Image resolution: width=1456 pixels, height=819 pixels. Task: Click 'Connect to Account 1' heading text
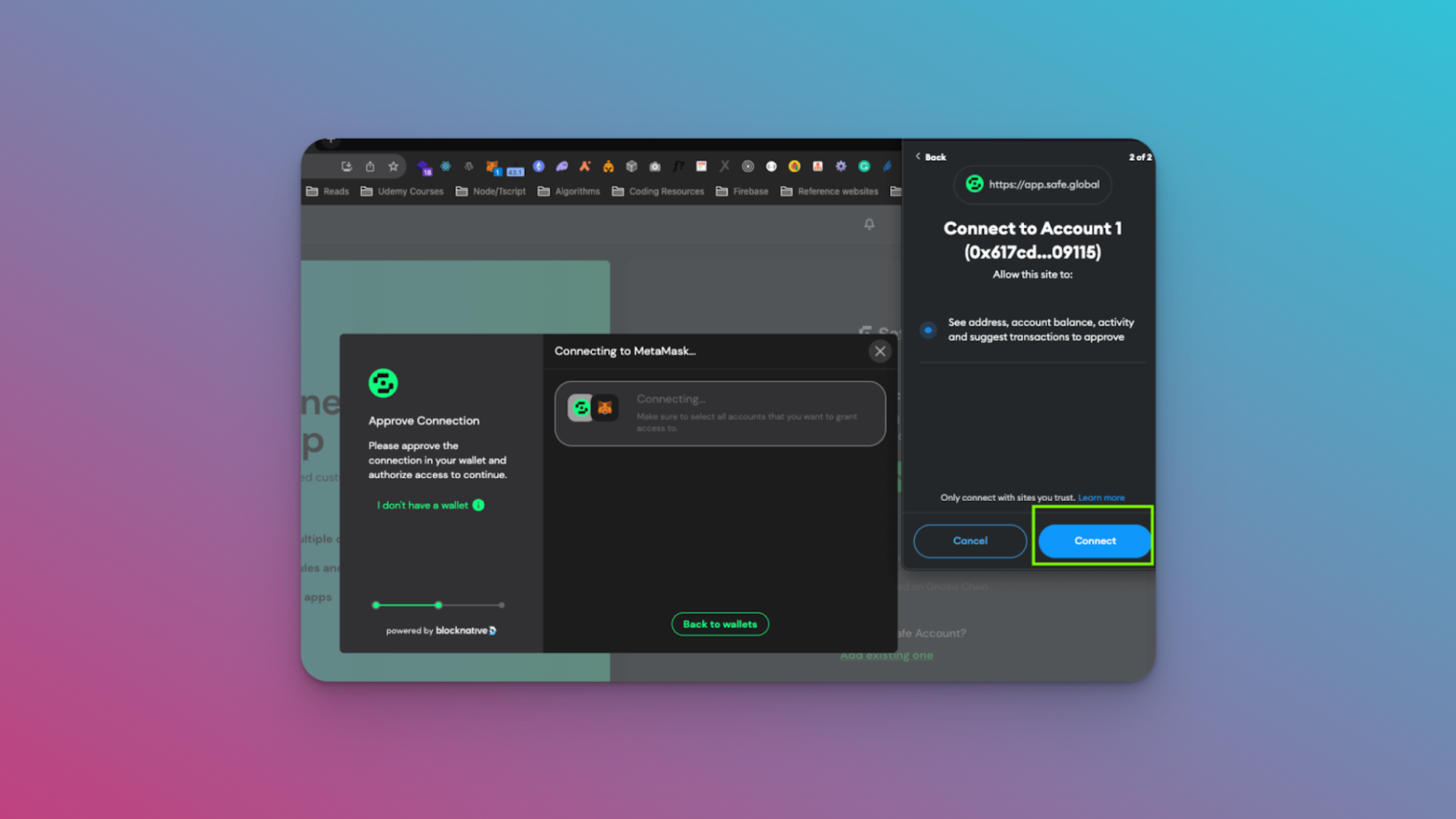pyautogui.click(x=1032, y=229)
